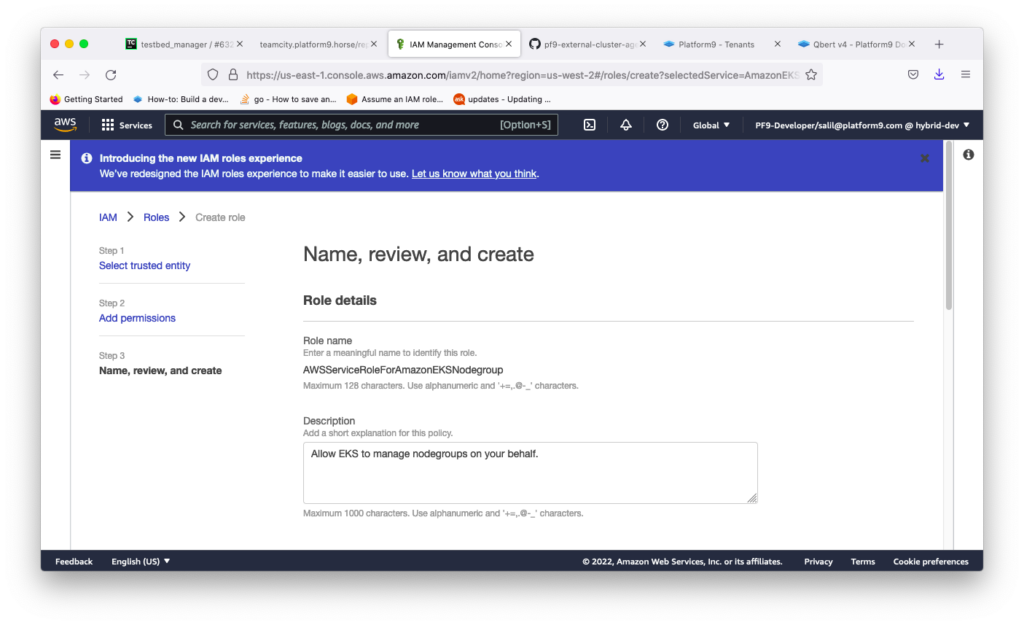This screenshot has width=1024, height=625.
Task: Go to Step 2 Add permissions
Action: [137, 318]
